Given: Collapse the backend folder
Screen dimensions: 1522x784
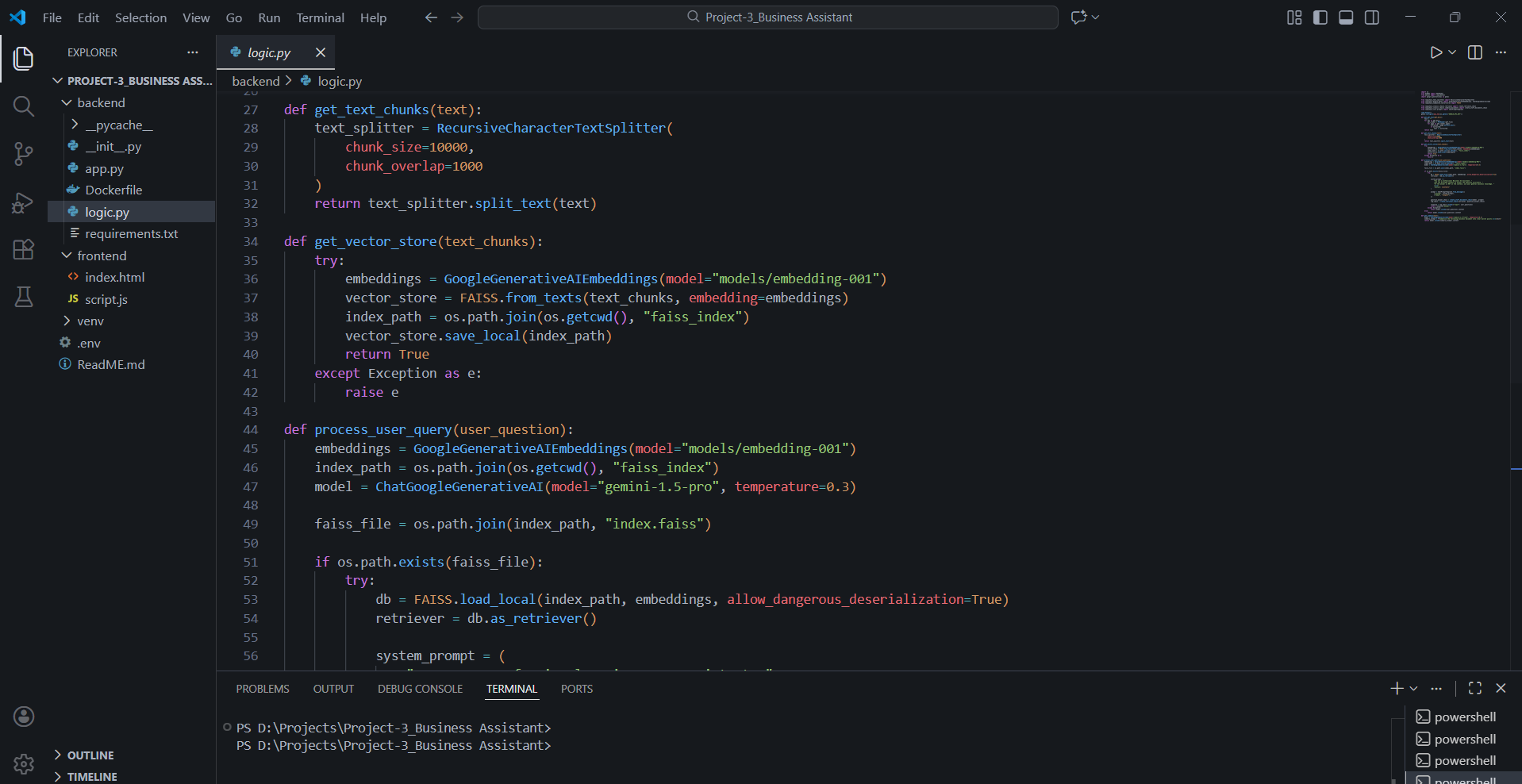Looking at the screenshot, I should (101, 103).
